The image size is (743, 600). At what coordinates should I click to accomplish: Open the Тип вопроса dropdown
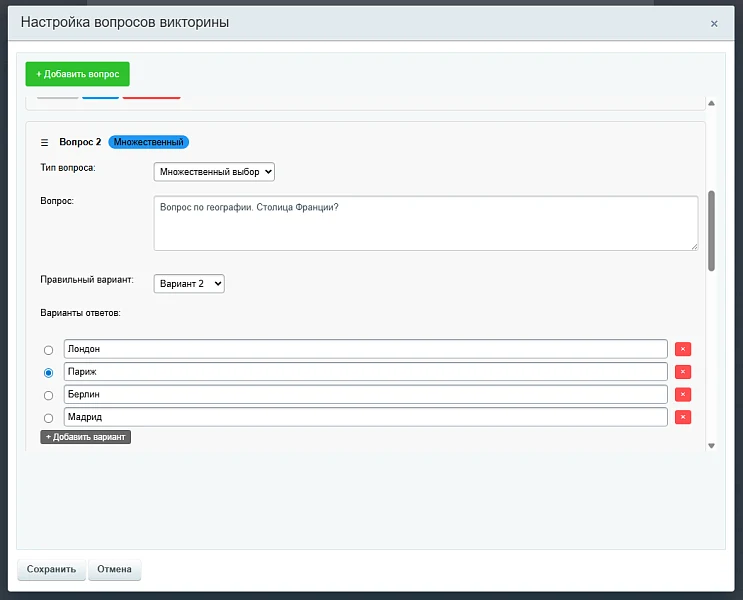tap(214, 172)
